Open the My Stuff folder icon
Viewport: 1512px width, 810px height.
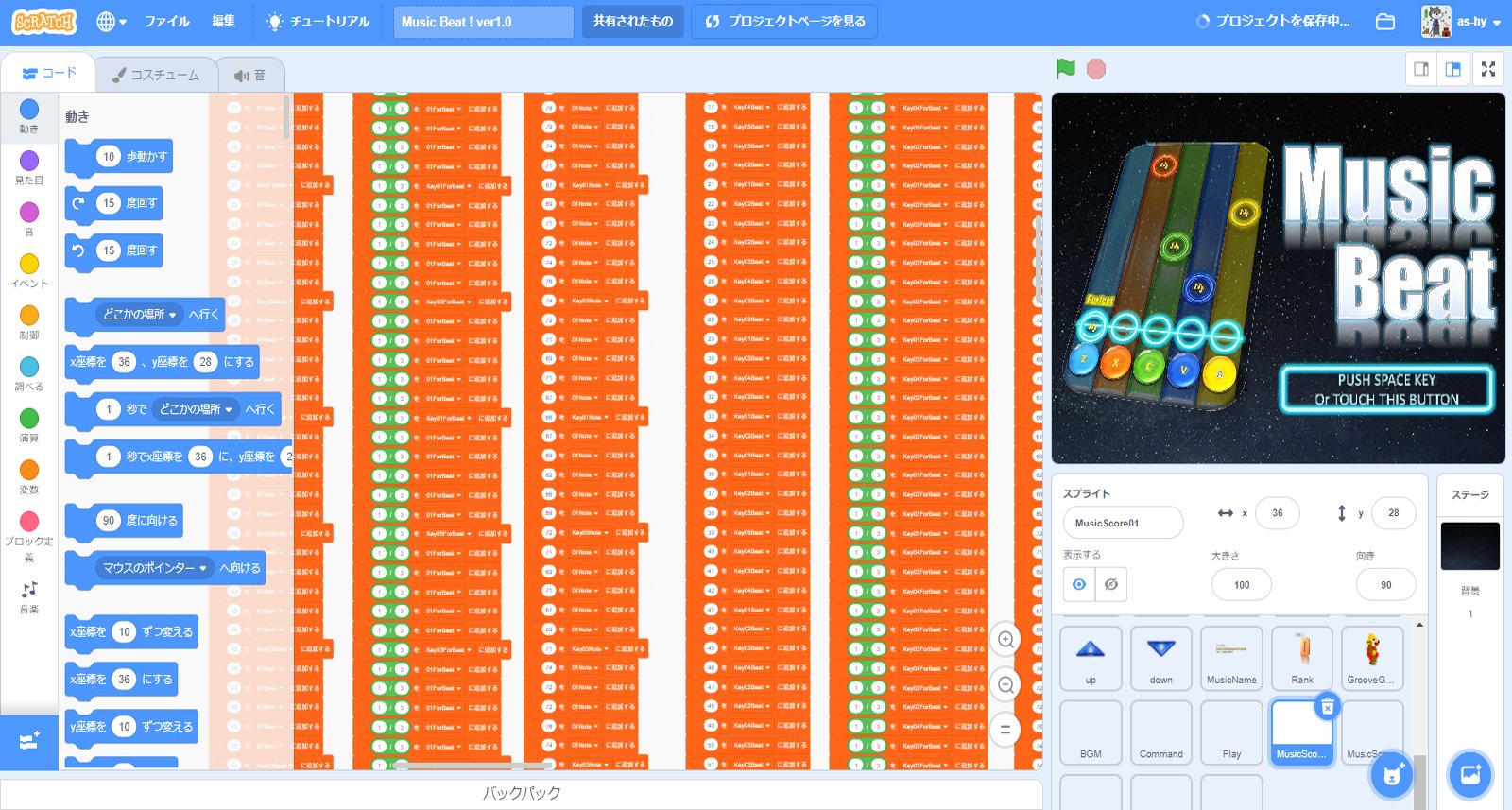point(1385,21)
